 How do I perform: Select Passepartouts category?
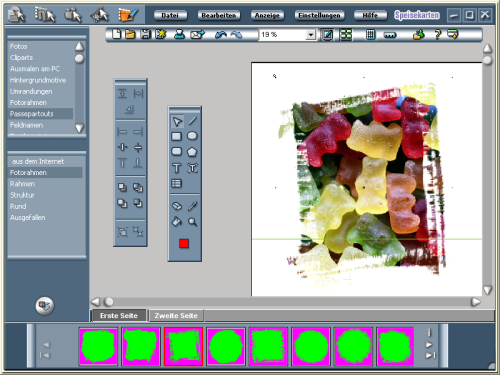click(x=40, y=114)
